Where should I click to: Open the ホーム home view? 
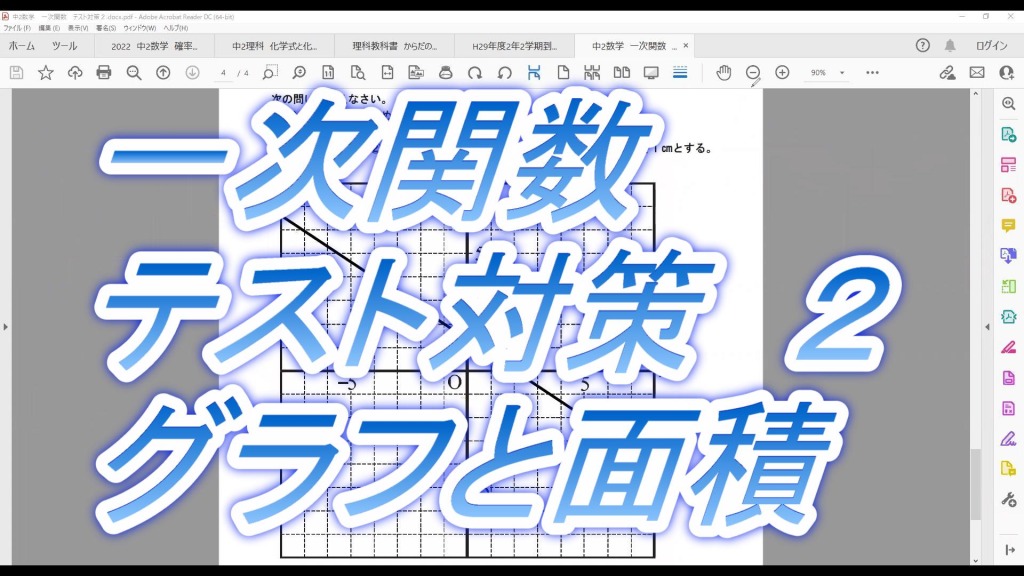click(x=22, y=46)
